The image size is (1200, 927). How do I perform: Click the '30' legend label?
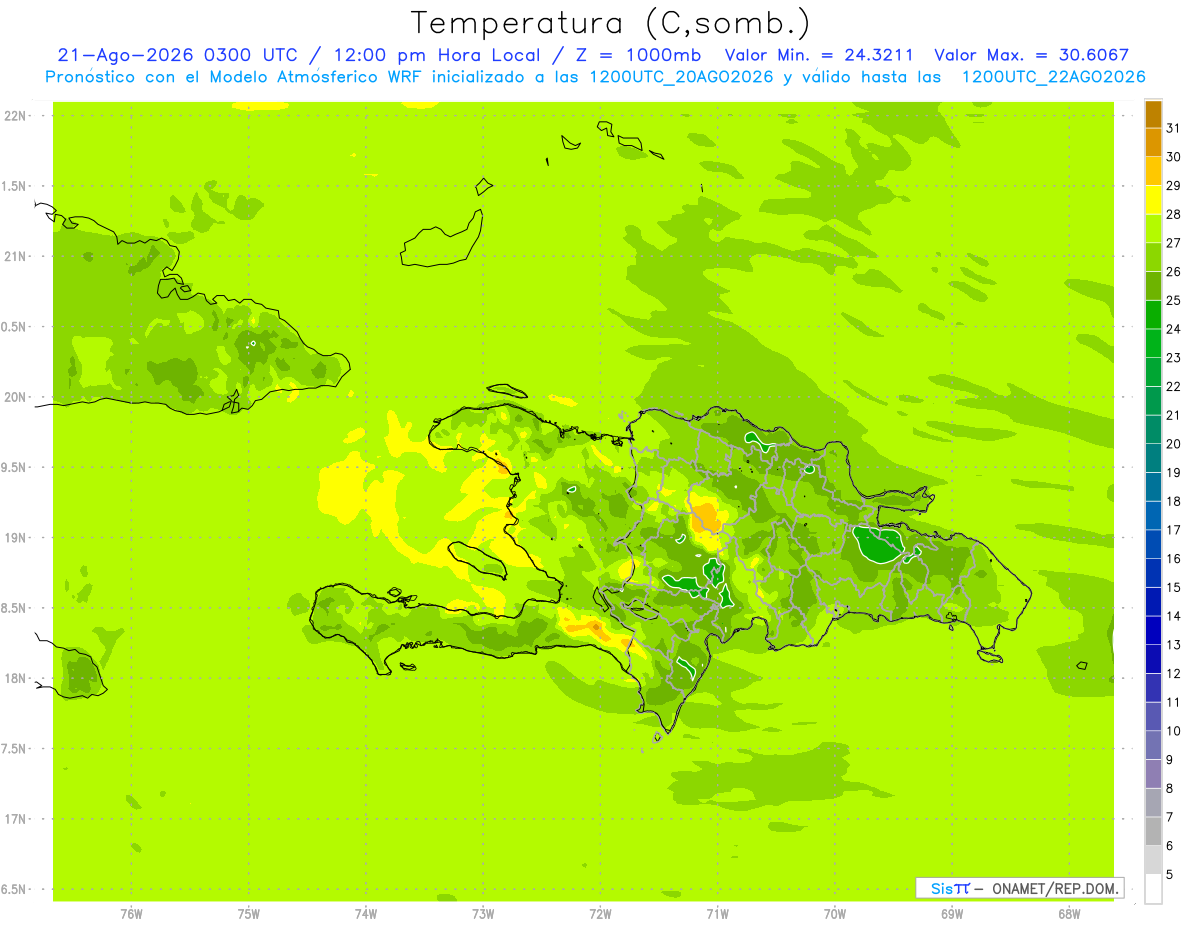[1174, 156]
